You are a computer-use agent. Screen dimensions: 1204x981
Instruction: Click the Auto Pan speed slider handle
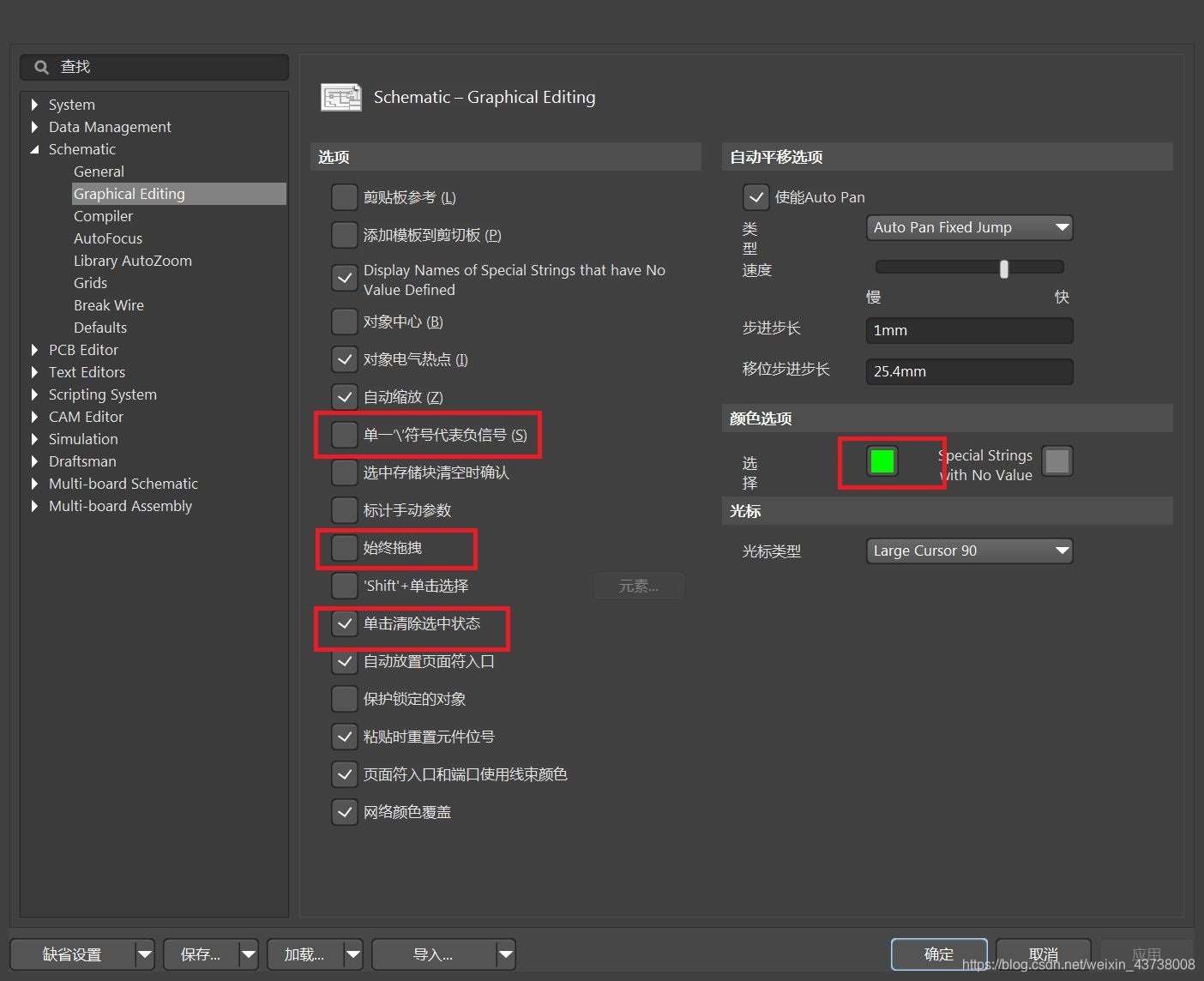pyautogui.click(x=1003, y=268)
